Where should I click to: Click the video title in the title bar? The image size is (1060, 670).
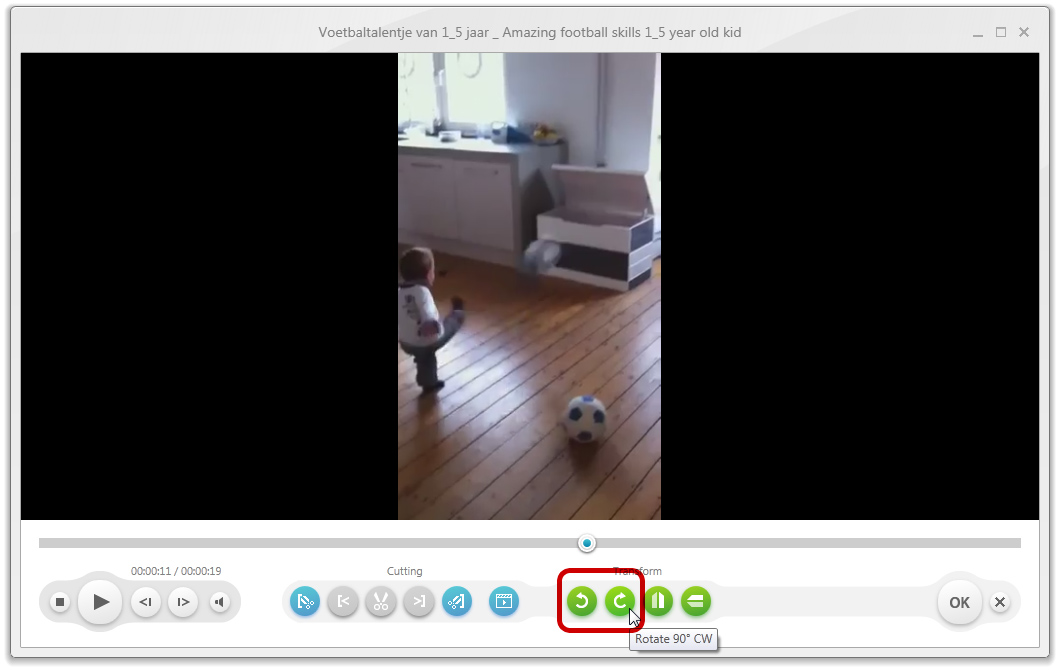click(529, 32)
